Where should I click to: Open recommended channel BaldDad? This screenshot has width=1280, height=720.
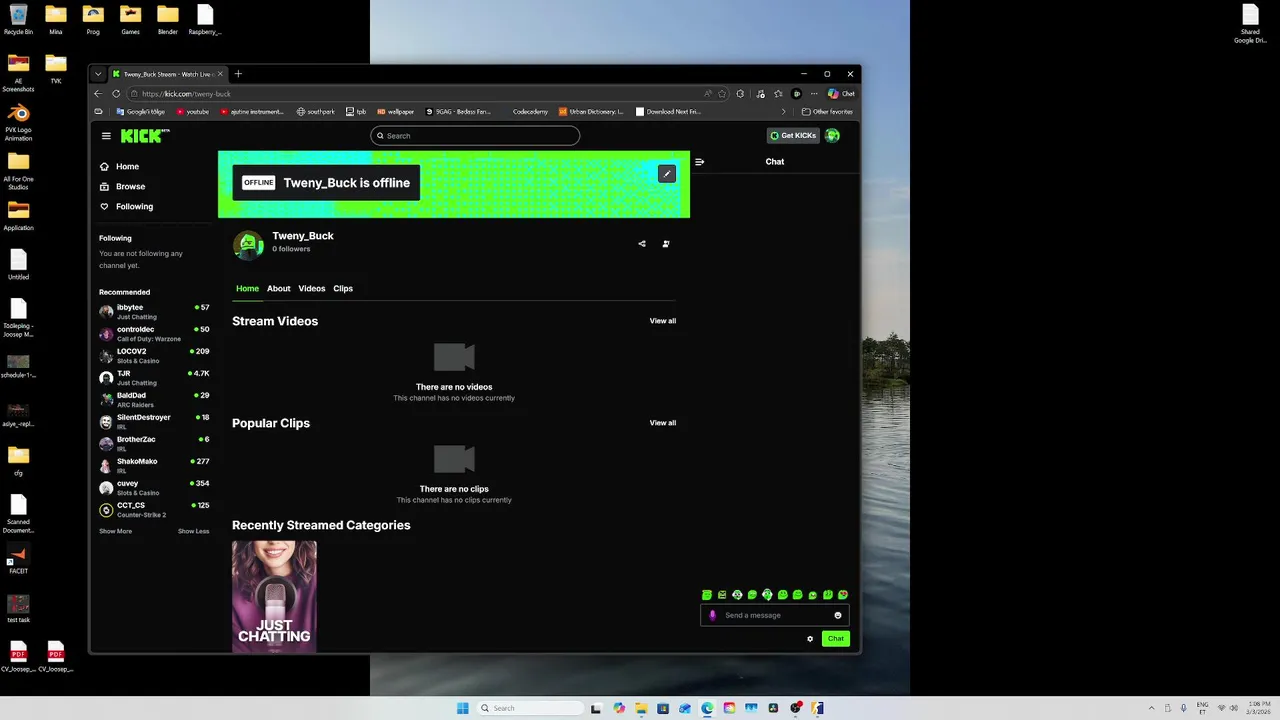(154, 400)
